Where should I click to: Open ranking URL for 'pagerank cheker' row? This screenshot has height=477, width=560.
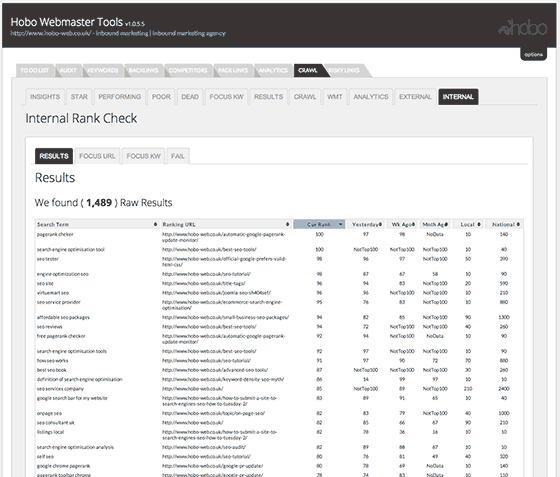point(224,237)
